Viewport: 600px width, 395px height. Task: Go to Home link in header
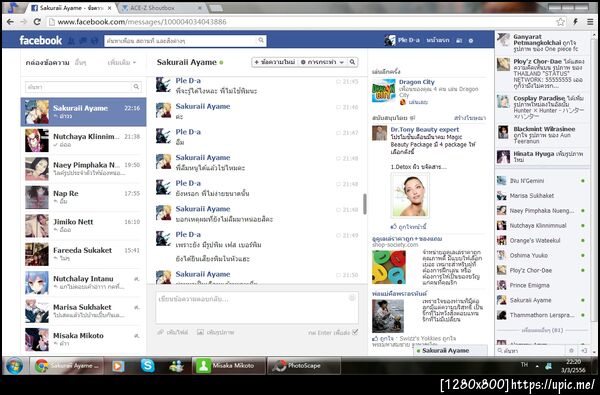coord(438,40)
